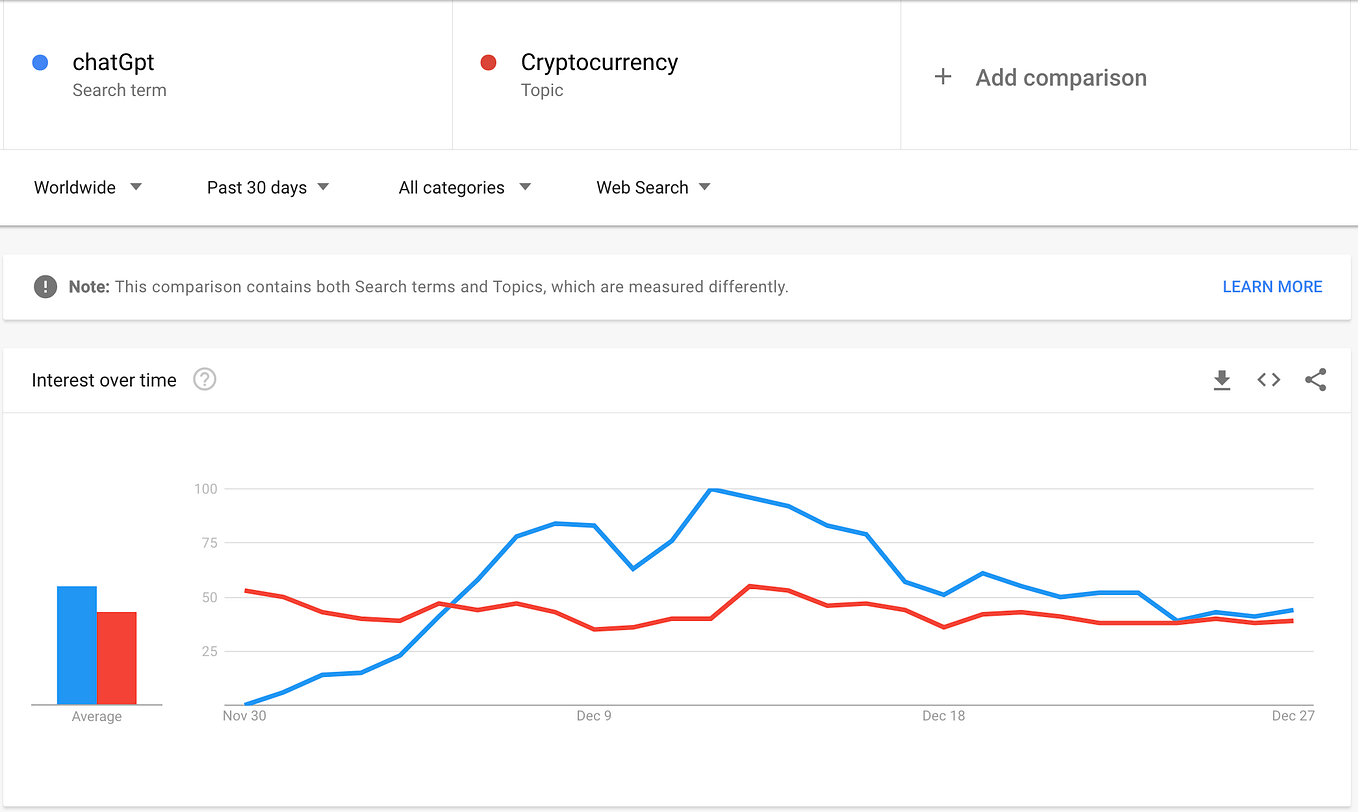Click the plus icon to add comparison
Screen dimensions: 1358x812
pos(942,77)
